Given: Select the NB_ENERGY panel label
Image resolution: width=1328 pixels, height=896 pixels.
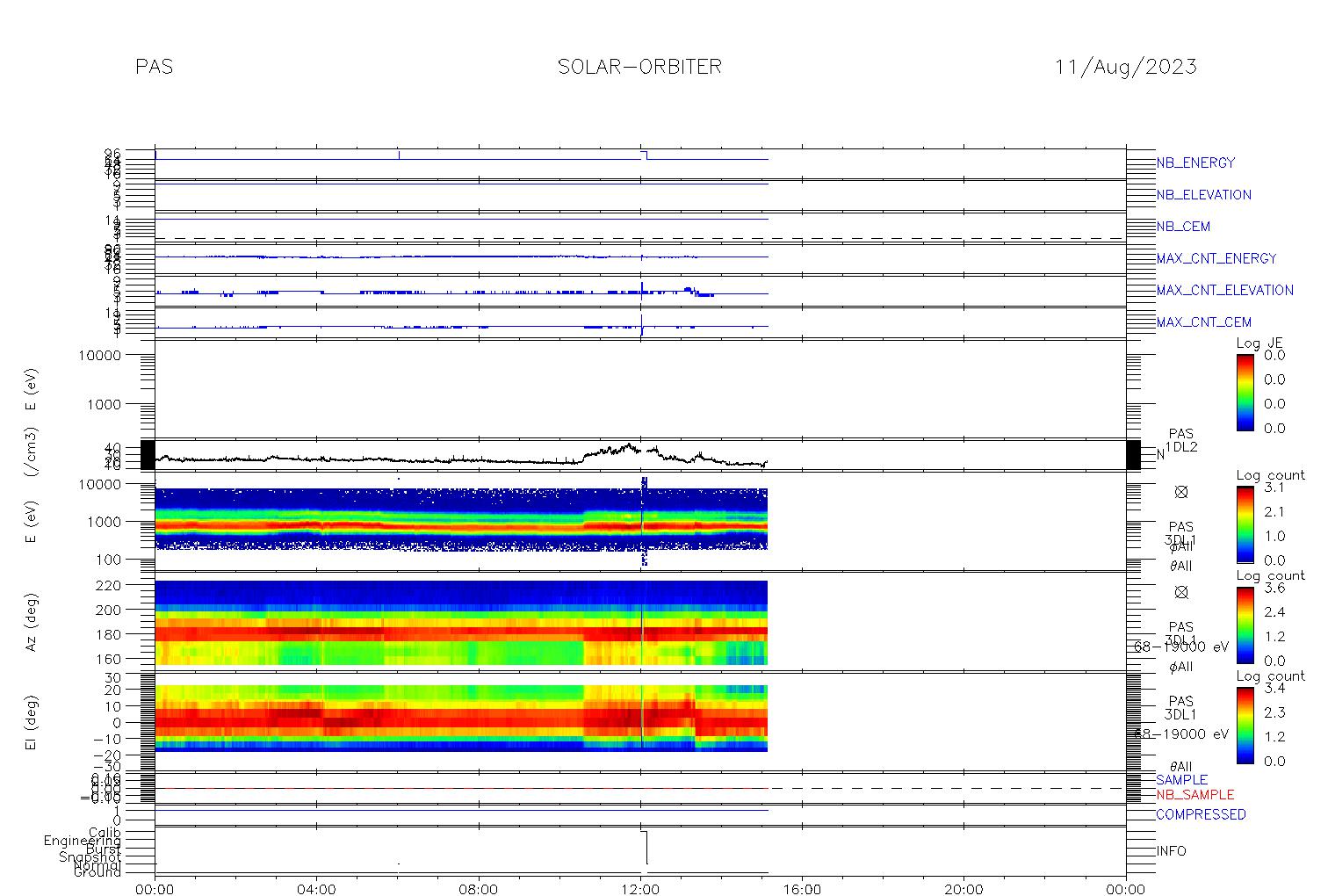Looking at the screenshot, I should coord(1195,163).
